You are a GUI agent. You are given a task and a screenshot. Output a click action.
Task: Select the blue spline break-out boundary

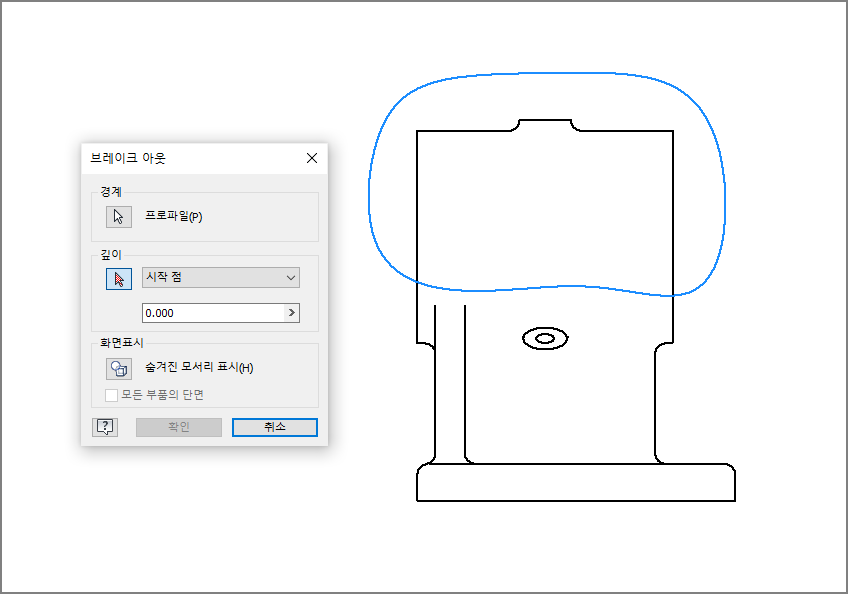547,74
